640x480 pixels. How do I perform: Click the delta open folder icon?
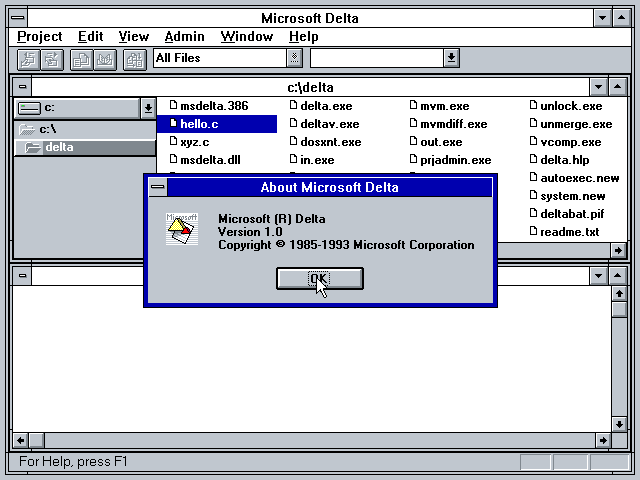point(33,147)
